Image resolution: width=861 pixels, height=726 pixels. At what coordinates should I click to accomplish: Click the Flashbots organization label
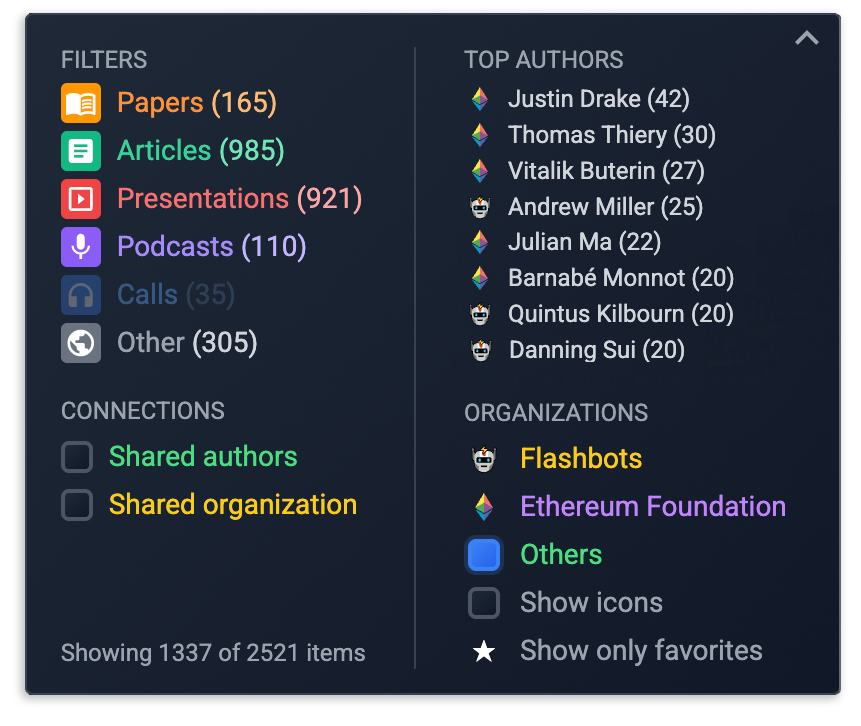[581, 459]
